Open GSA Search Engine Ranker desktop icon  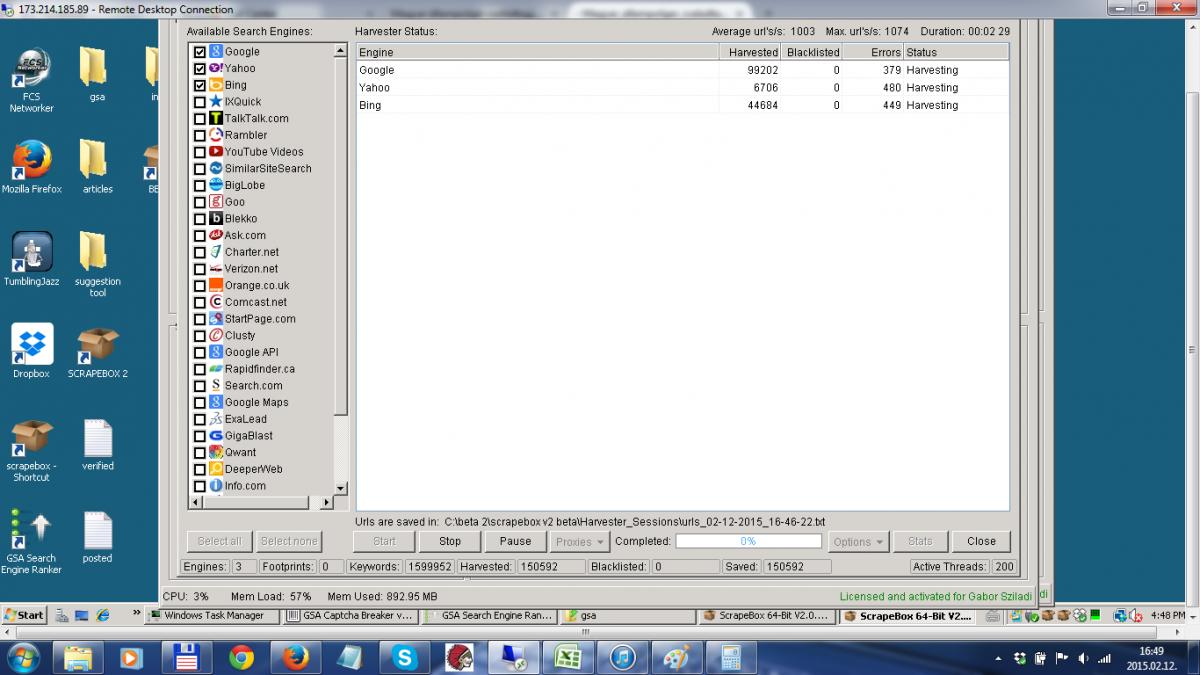[31, 541]
